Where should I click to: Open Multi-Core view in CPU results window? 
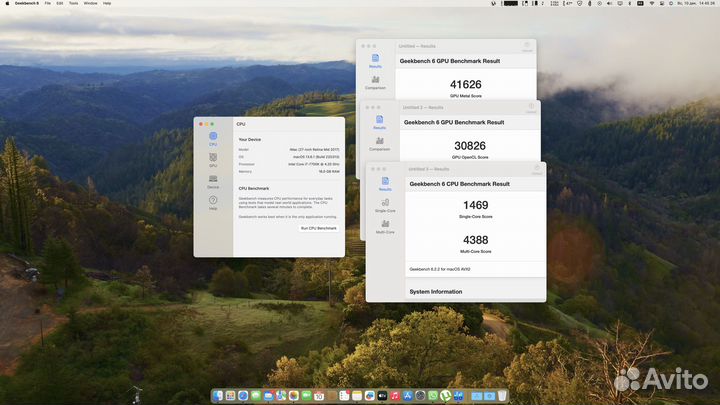[x=385, y=227]
